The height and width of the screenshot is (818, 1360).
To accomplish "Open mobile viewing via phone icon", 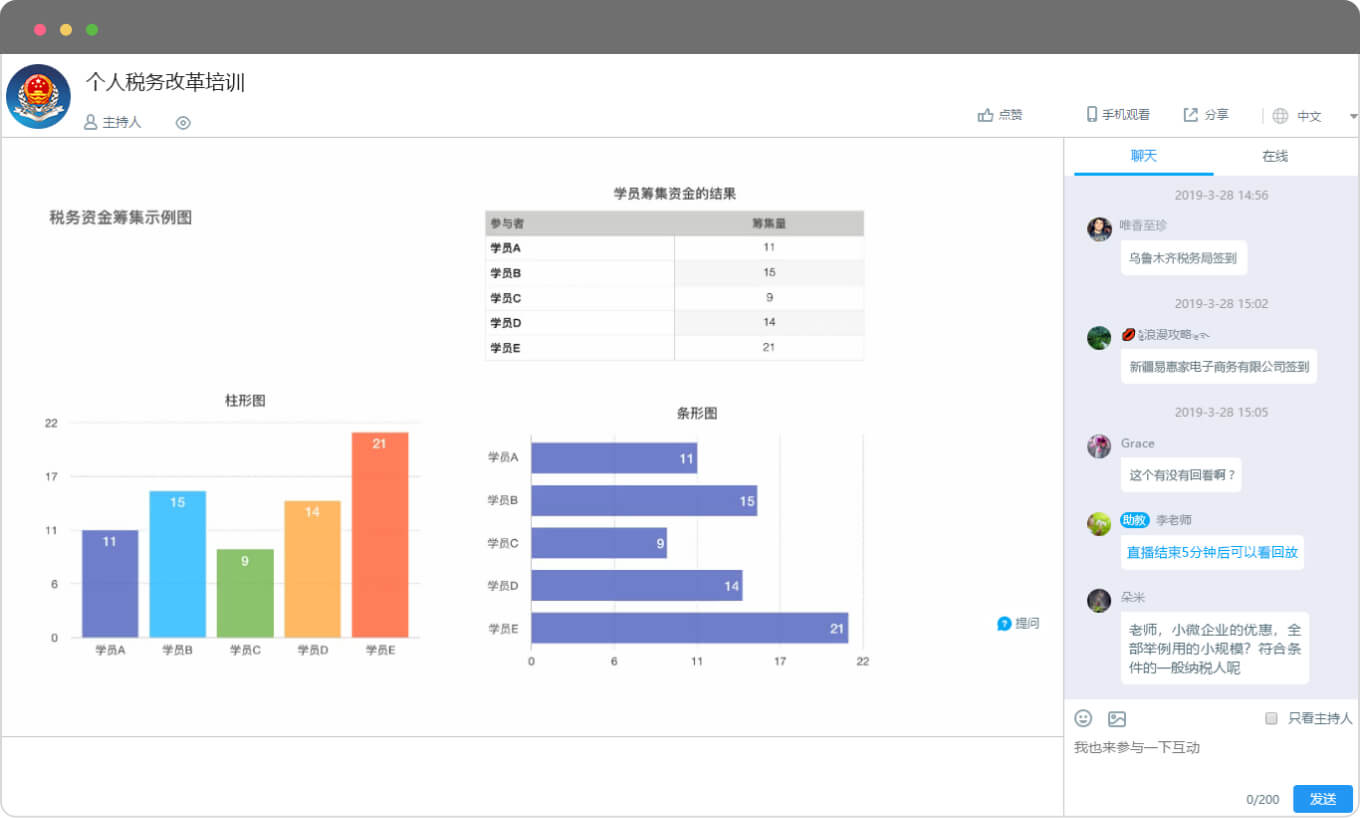I will [x=1092, y=115].
